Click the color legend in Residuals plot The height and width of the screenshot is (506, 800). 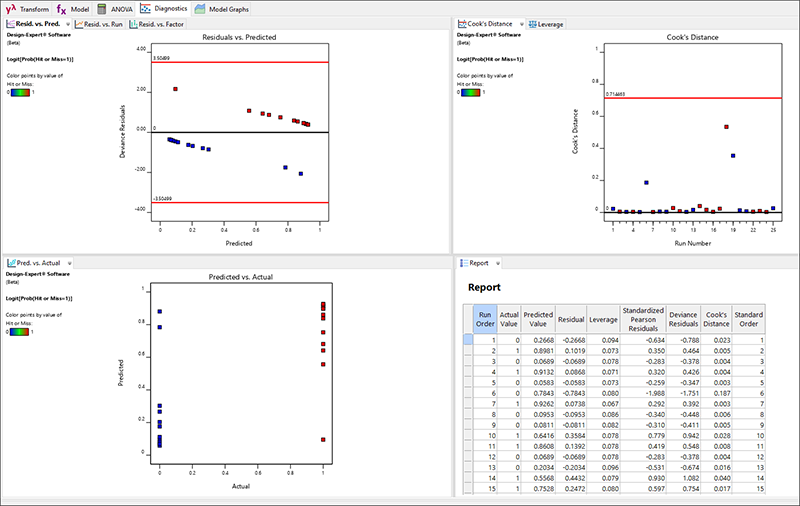tap(21, 92)
